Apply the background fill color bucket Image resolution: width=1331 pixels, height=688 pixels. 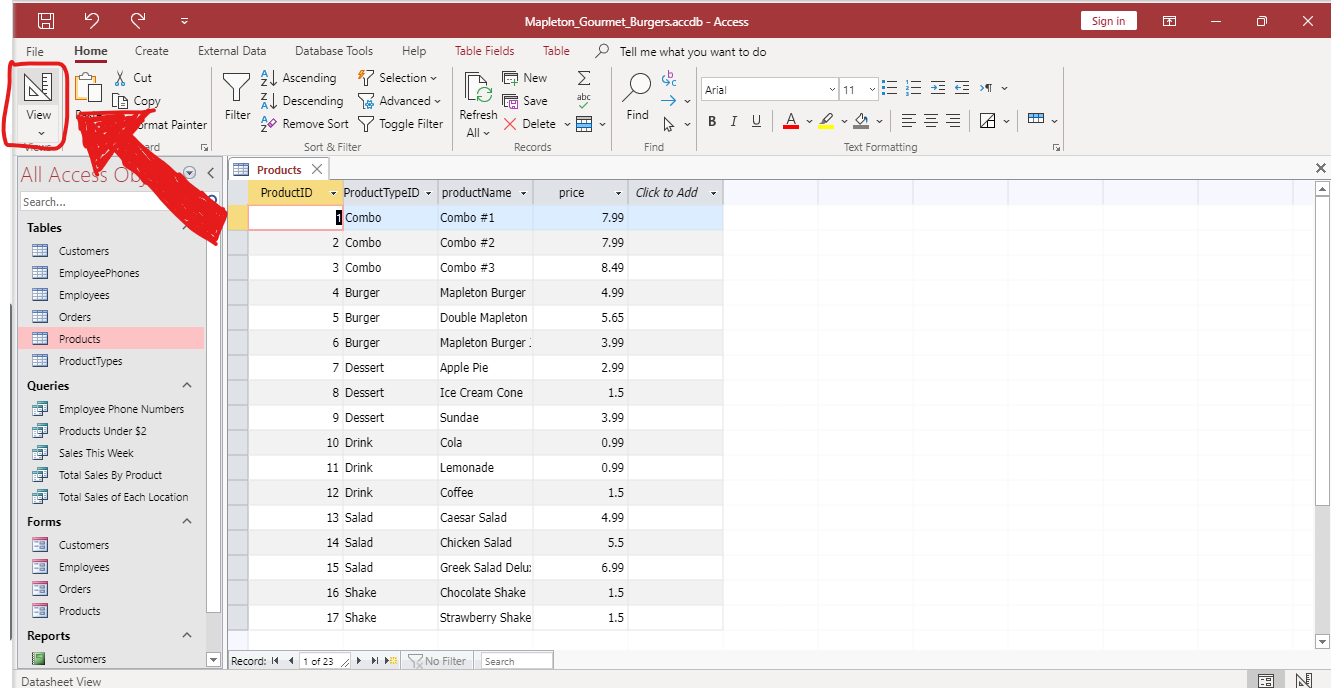pos(861,121)
